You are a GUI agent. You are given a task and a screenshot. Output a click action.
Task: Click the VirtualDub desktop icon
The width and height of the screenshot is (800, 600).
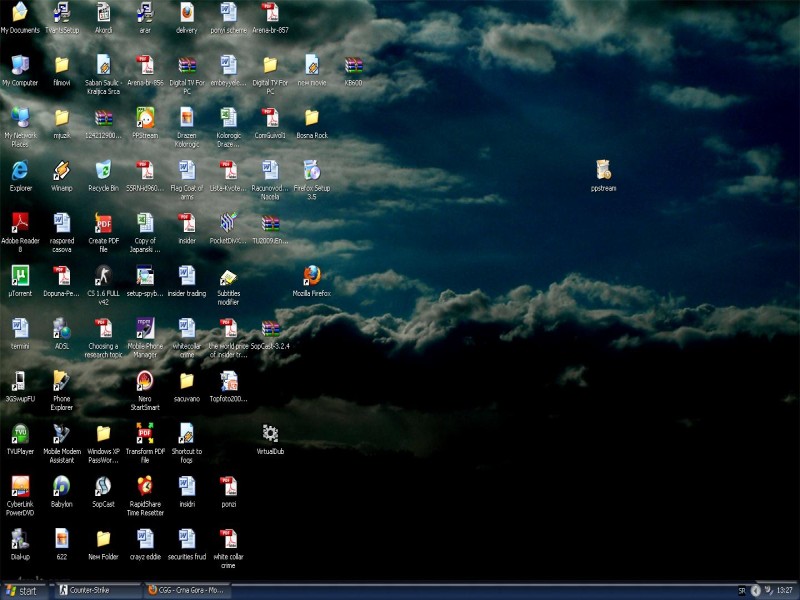pyautogui.click(x=270, y=433)
